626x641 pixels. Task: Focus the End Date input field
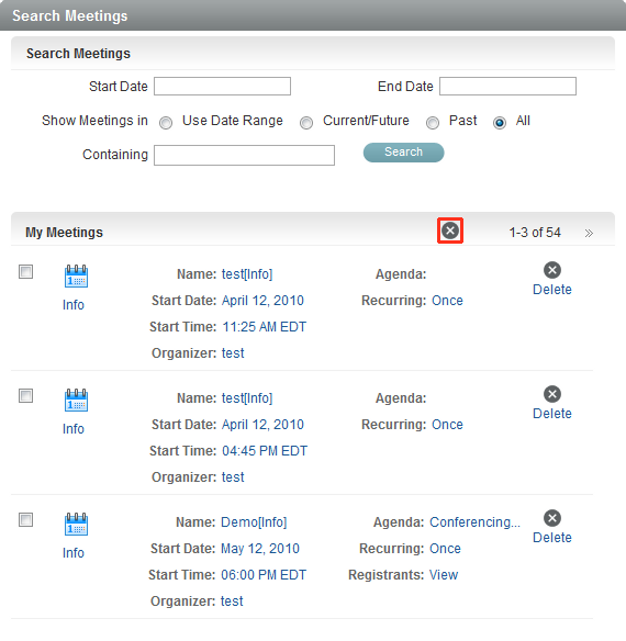tap(507, 87)
